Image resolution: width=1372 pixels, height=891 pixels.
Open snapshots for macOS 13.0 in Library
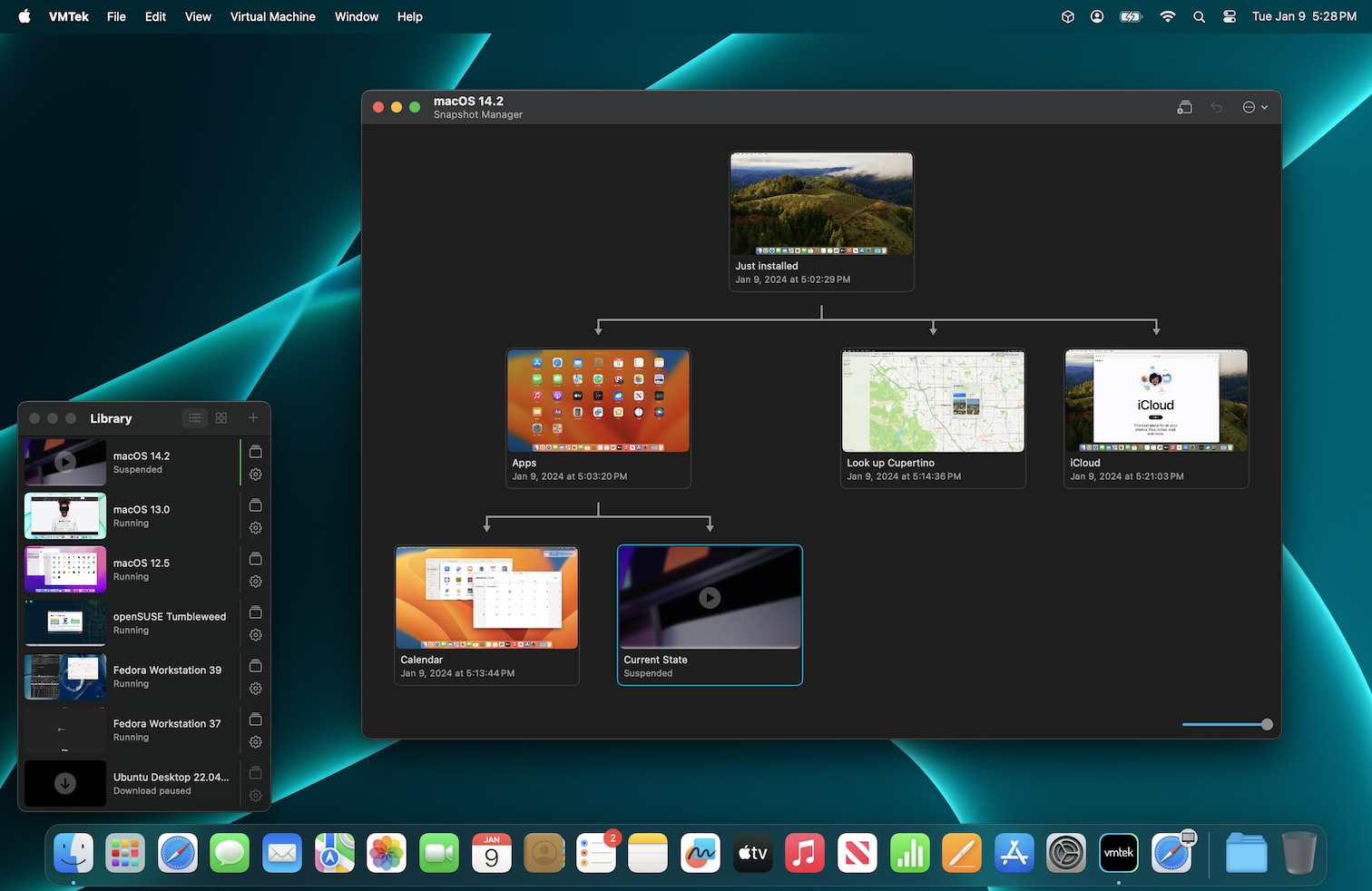pyautogui.click(x=256, y=505)
